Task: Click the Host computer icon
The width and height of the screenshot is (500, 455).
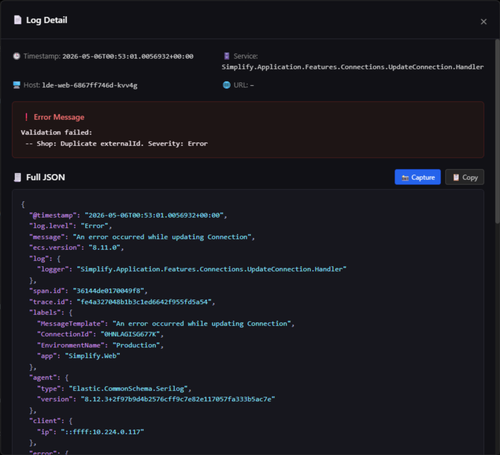Action: point(17,85)
